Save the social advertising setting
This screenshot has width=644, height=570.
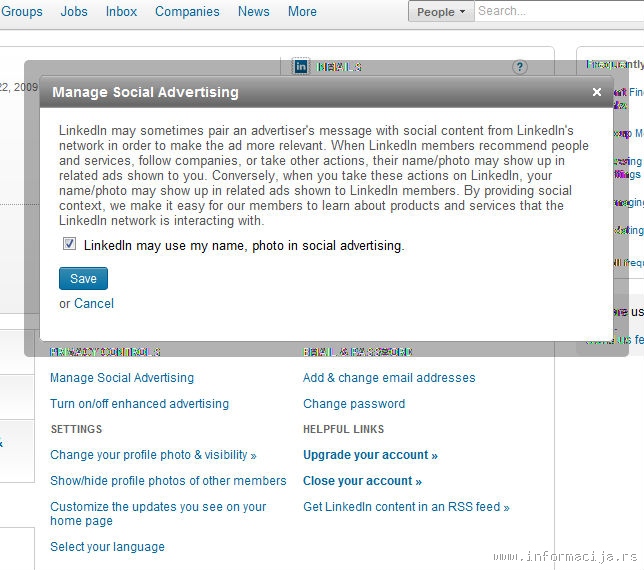(x=83, y=278)
